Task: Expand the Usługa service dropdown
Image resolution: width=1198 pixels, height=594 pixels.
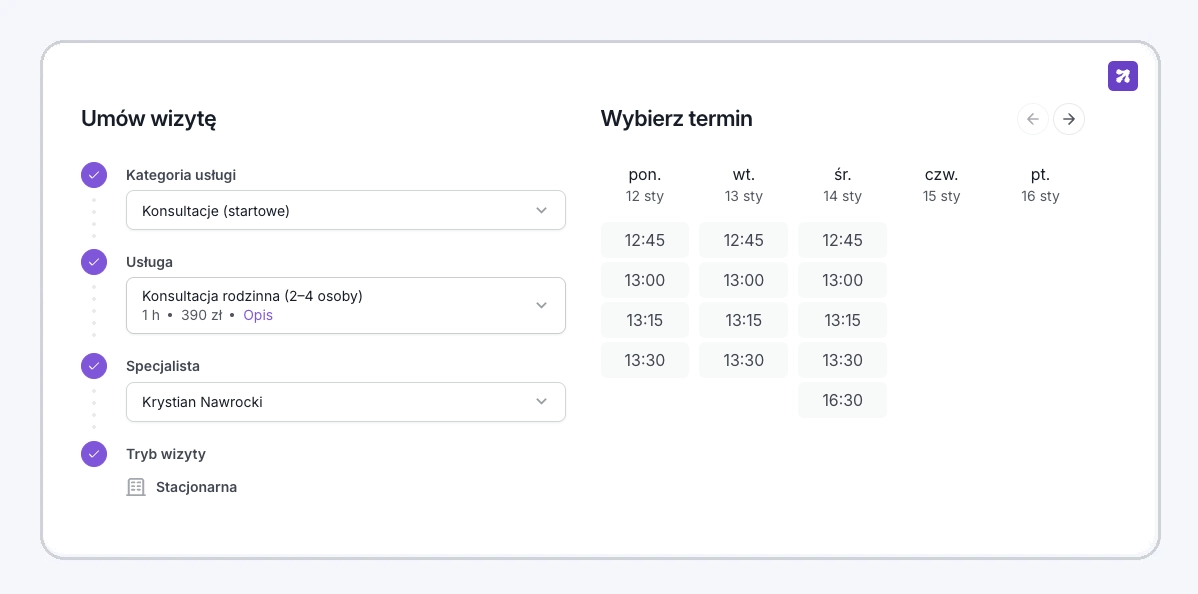Action: pos(345,305)
